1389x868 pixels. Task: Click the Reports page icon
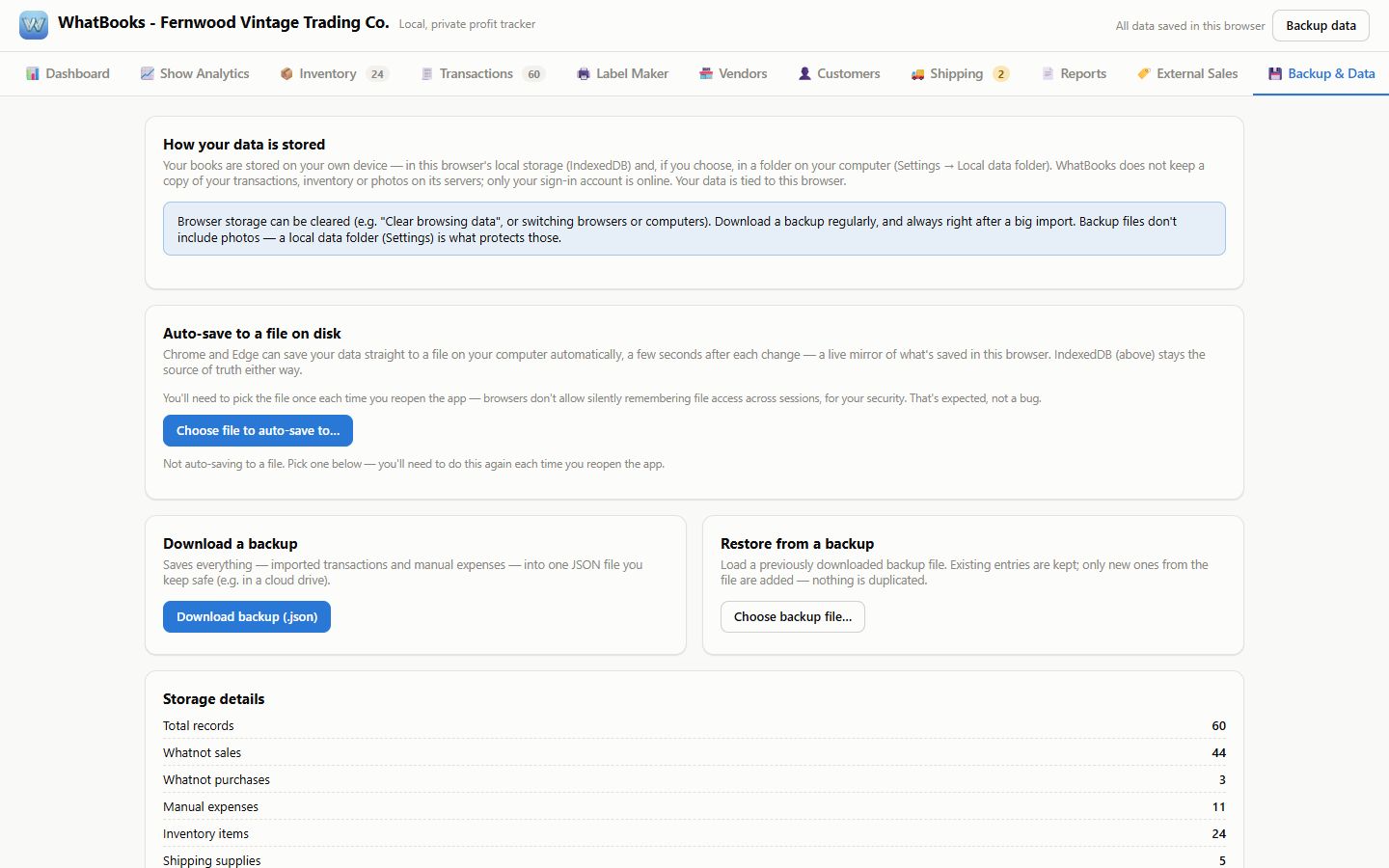click(x=1048, y=73)
